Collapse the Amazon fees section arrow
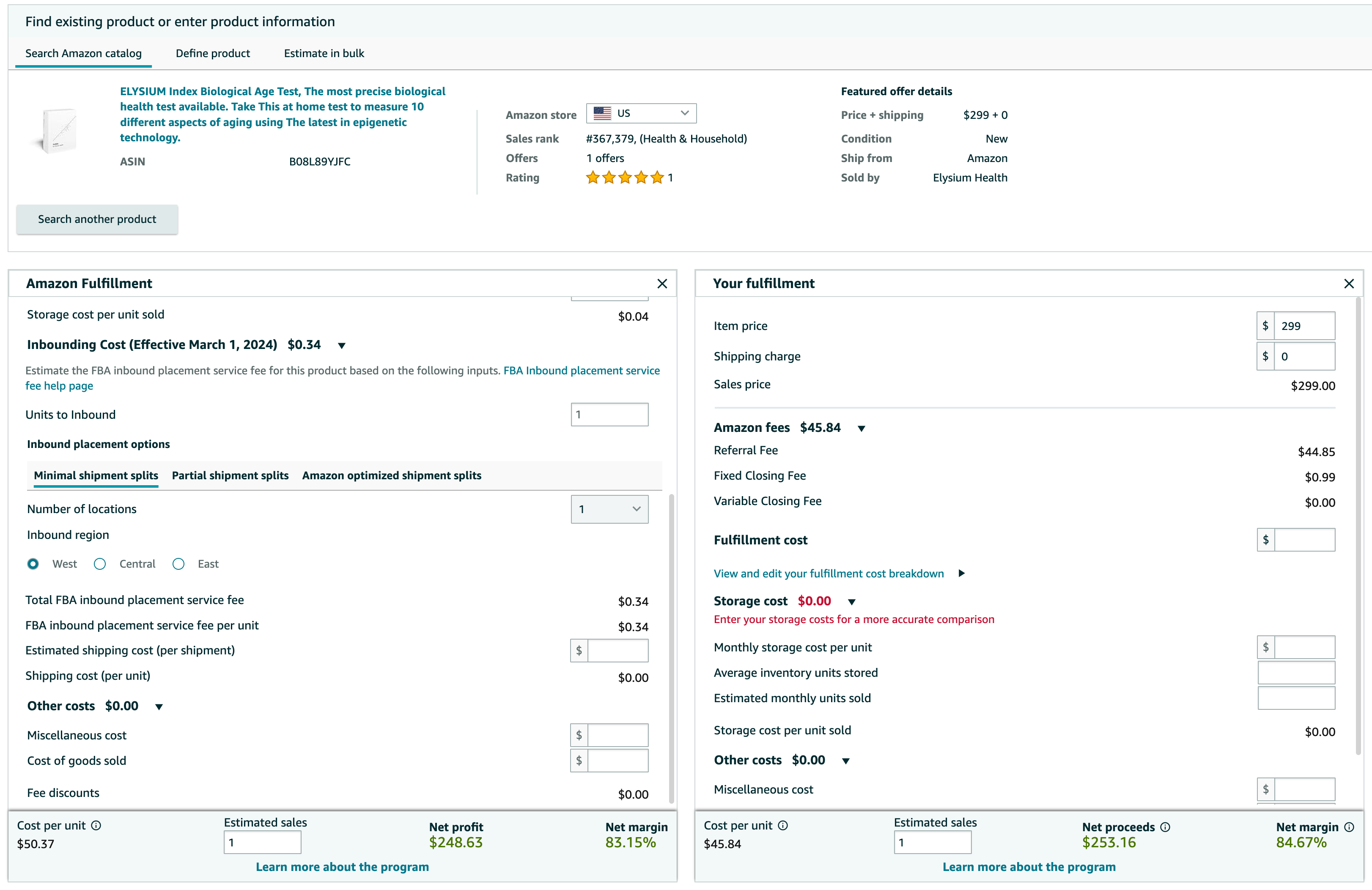This screenshot has height=890, width=1372. click(861, 428)
